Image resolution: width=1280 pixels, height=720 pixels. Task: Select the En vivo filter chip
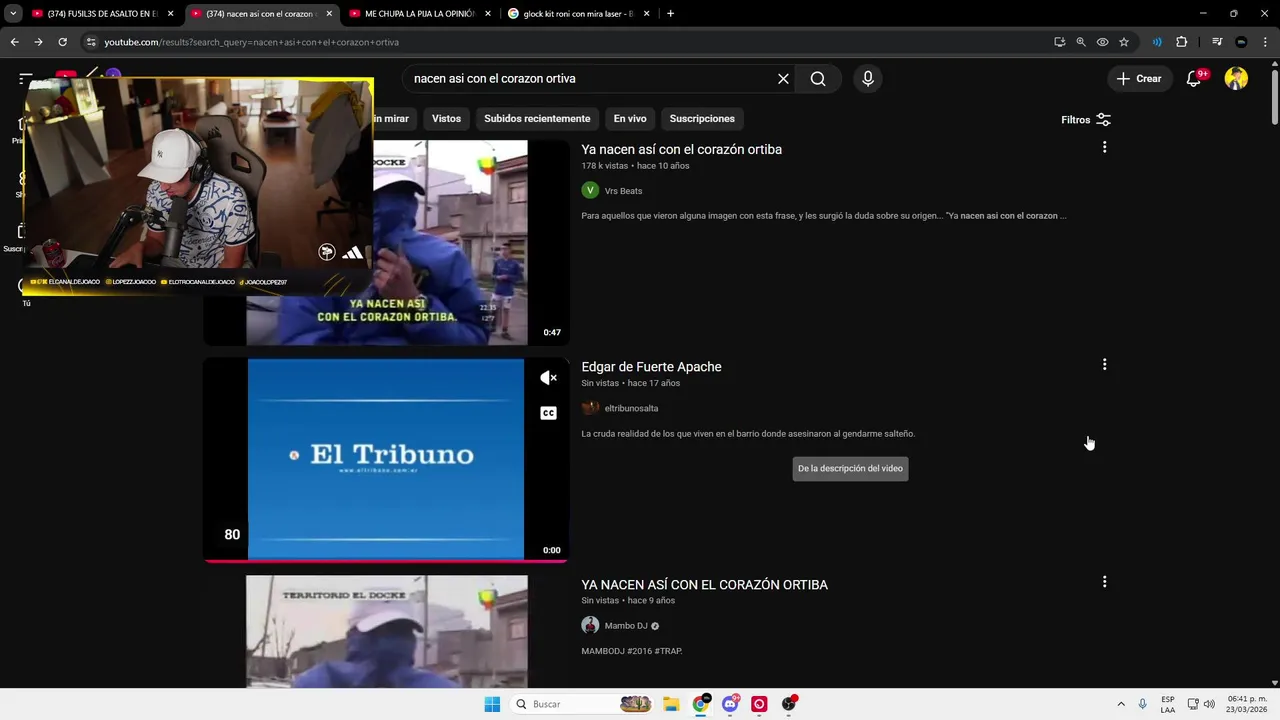[630, 119]
